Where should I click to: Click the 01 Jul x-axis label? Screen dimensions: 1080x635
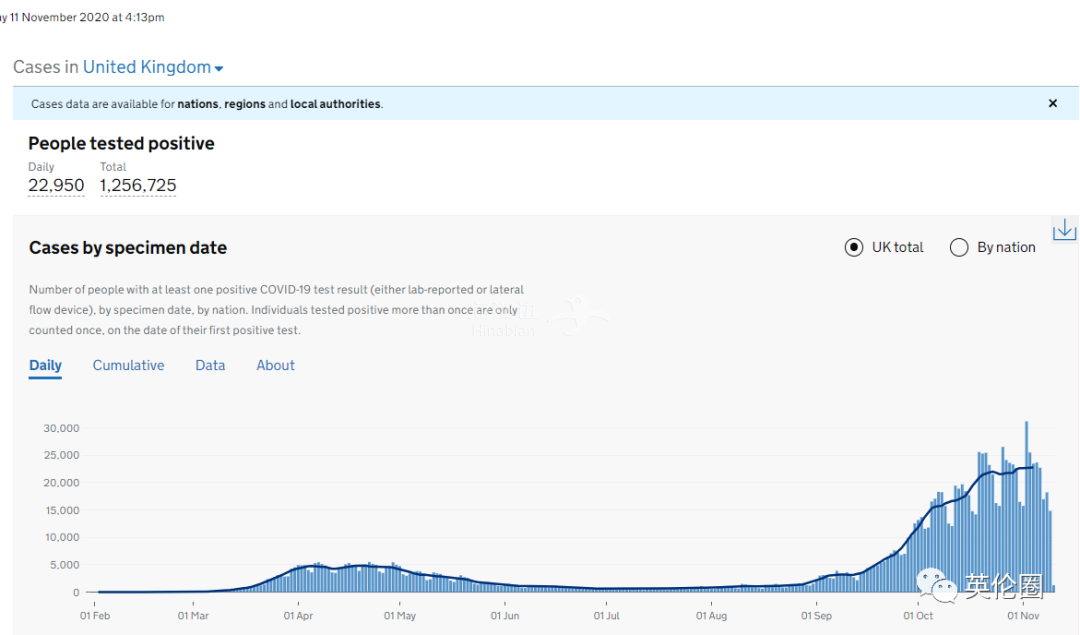(x=607, y=616)
